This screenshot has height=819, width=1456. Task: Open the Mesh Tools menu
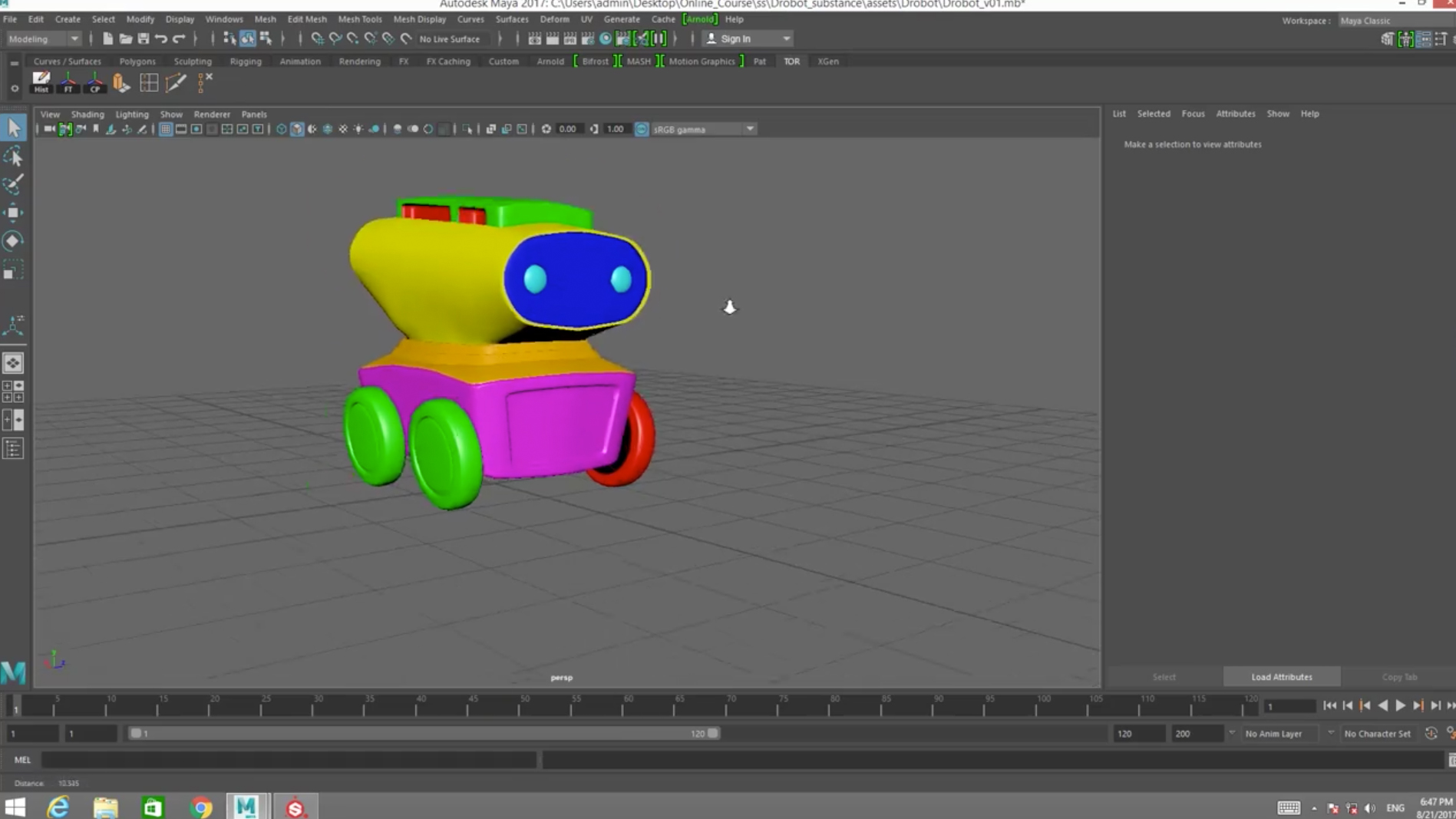359,19
